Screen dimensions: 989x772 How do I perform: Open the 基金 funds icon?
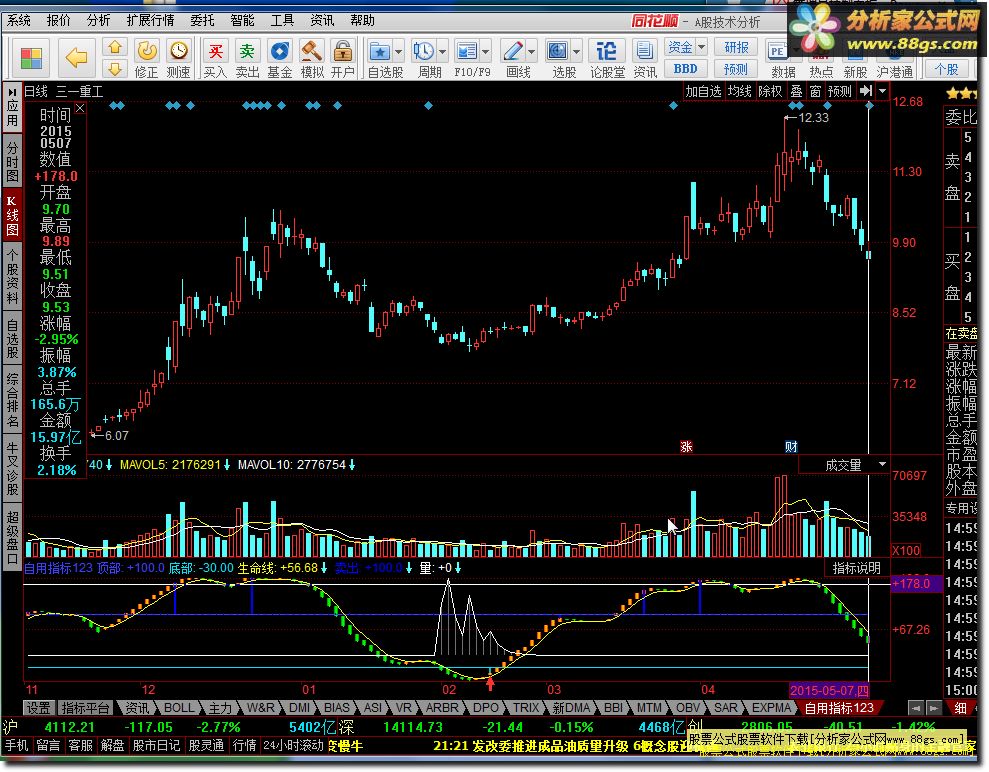(279, 59)
